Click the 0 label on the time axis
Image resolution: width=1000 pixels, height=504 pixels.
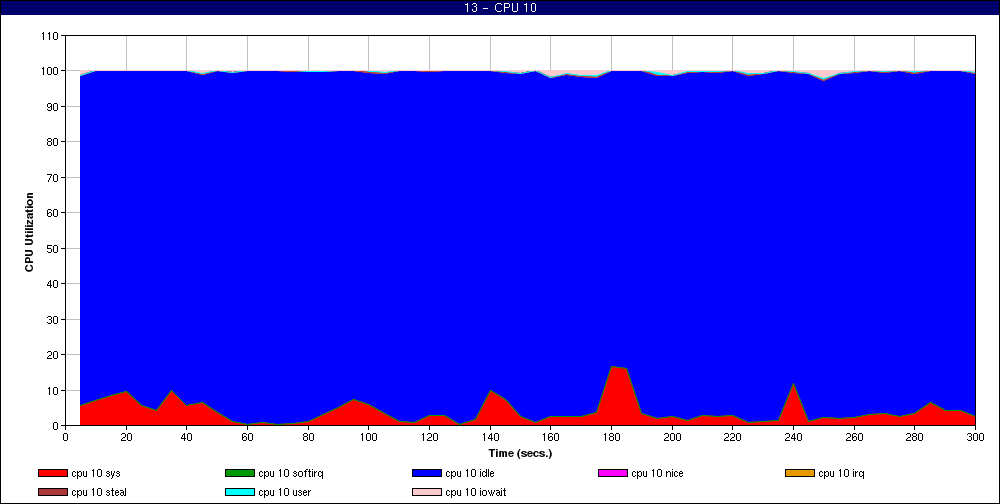coord(65,437)
